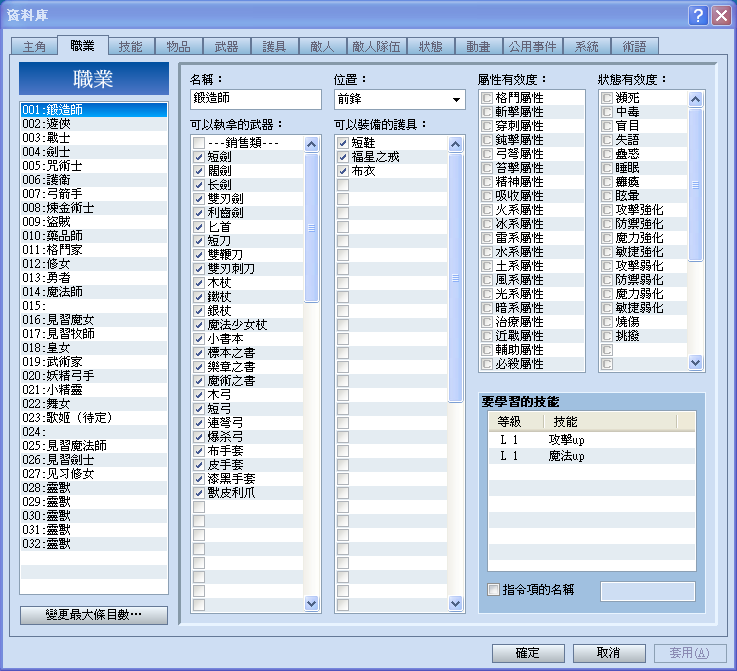Check the ---銷售類--- weapon checkbox
Viewport: 737px width, 671px height.
coord(199,143)
